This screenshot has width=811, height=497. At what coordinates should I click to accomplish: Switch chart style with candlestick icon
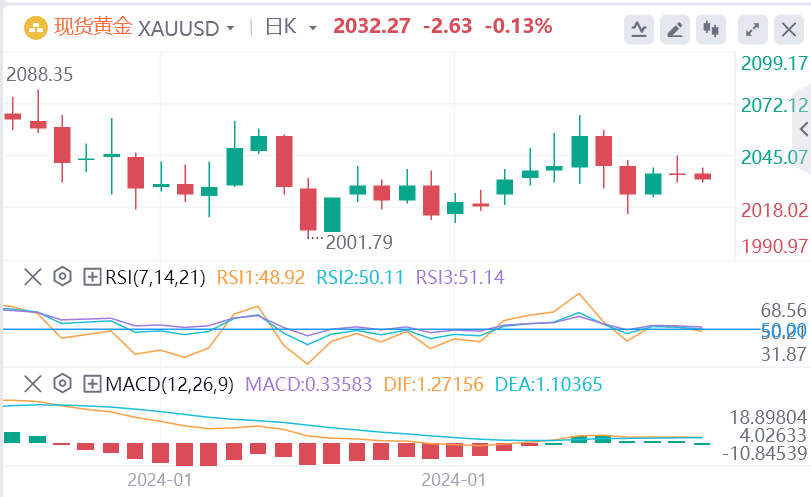pos(711,29)
